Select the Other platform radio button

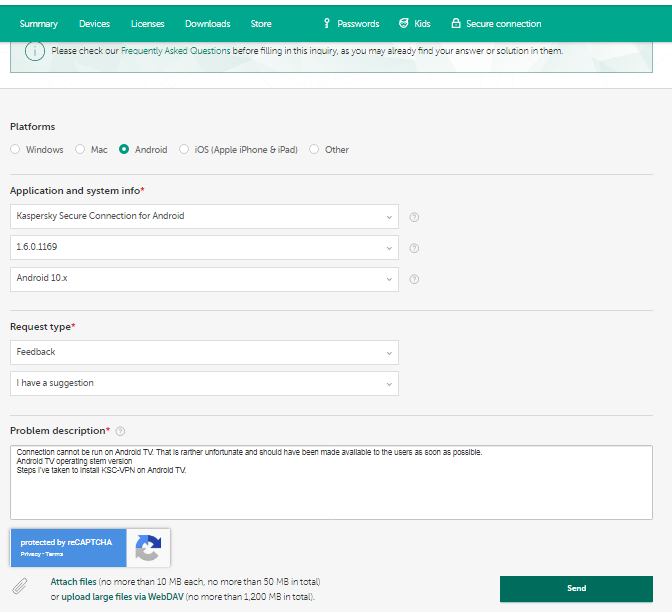pyautogui.click(x=314, y=149)
